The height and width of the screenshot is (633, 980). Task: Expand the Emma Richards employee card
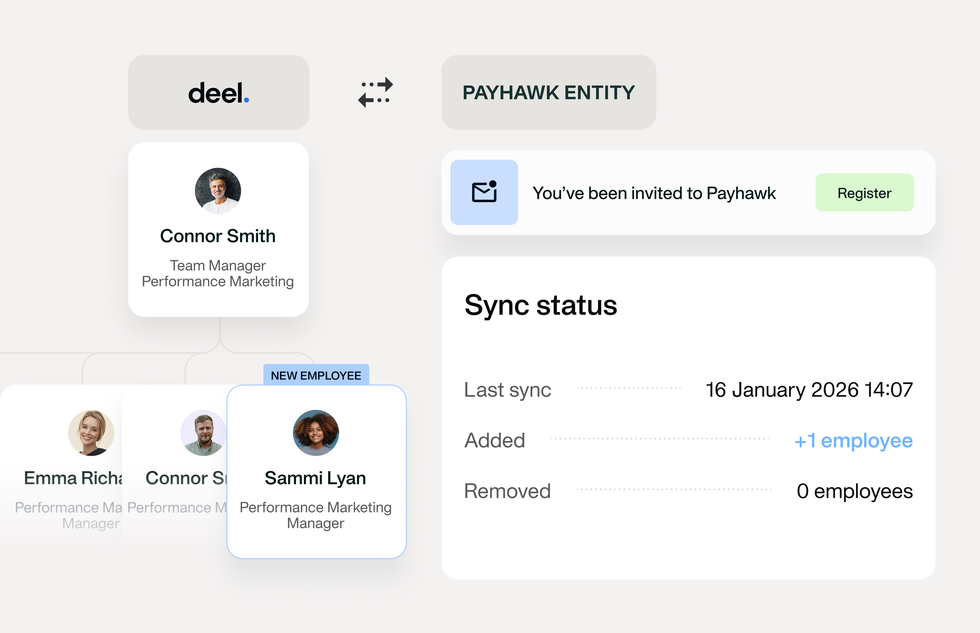[60, 470]
